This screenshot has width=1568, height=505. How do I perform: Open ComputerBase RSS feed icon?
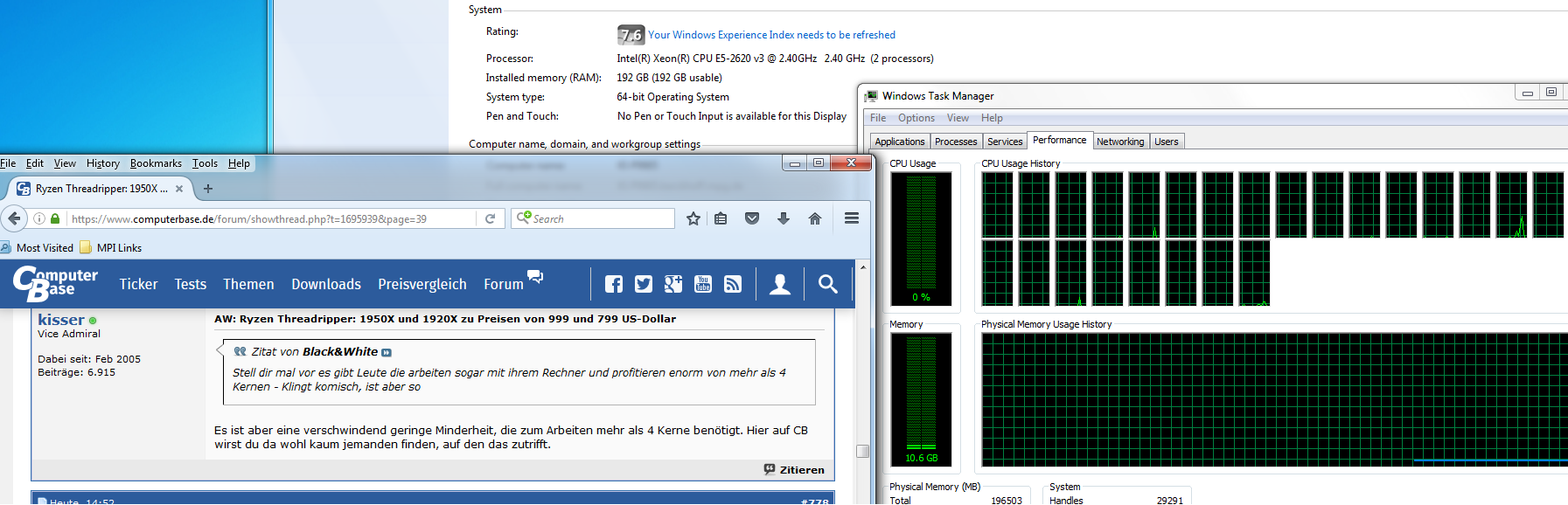(x=733, y=284)
